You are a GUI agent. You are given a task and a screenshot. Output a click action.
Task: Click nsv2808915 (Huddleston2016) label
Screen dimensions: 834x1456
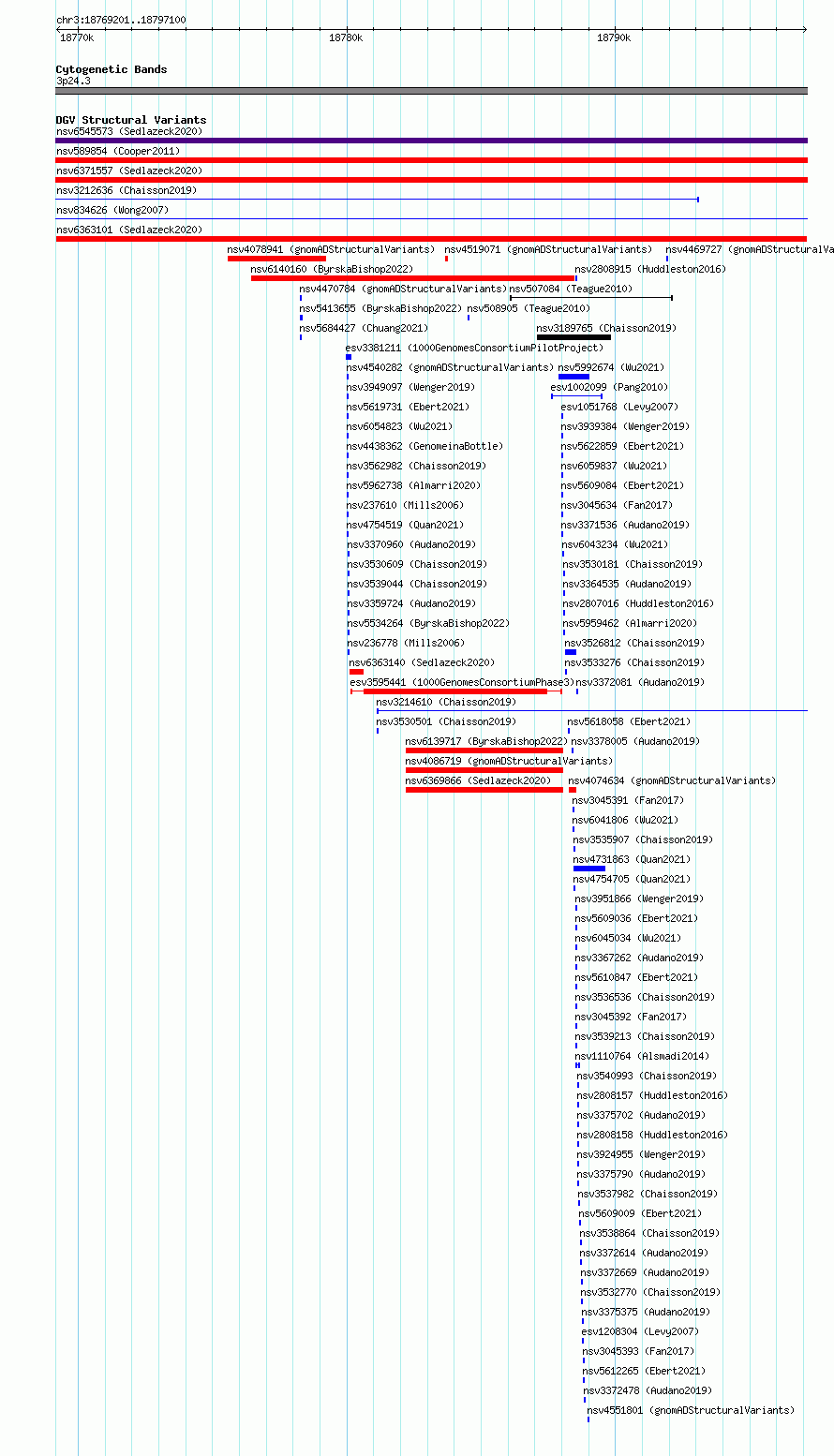coord(650,269)
